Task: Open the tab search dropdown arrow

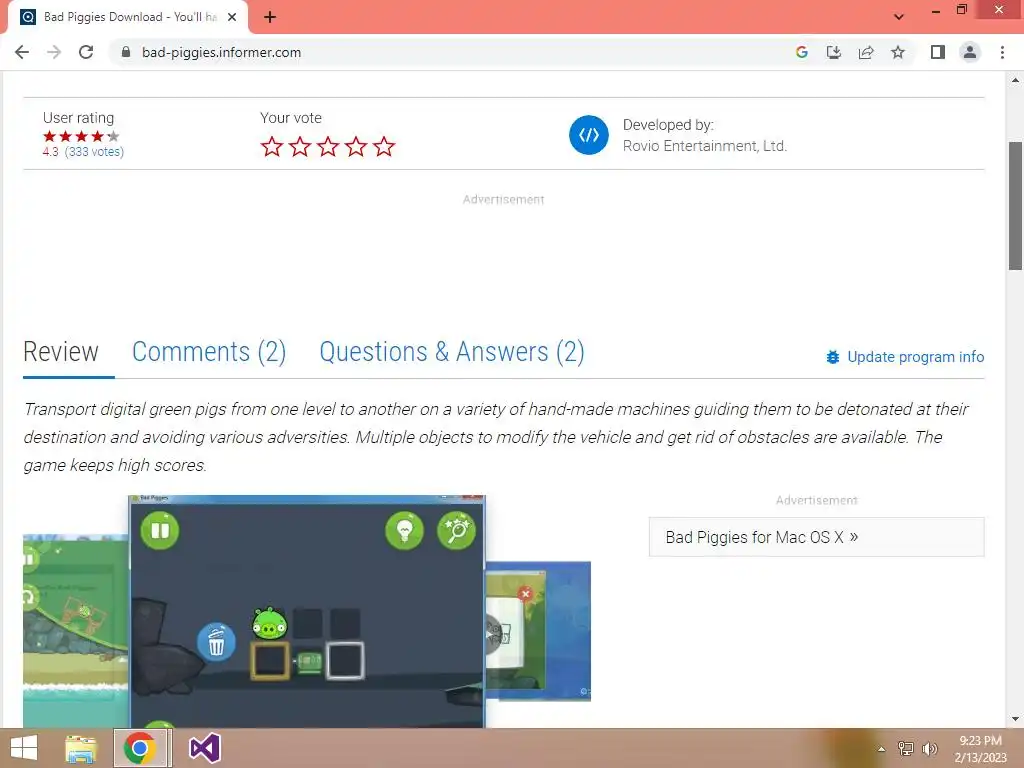Action: 899,17
